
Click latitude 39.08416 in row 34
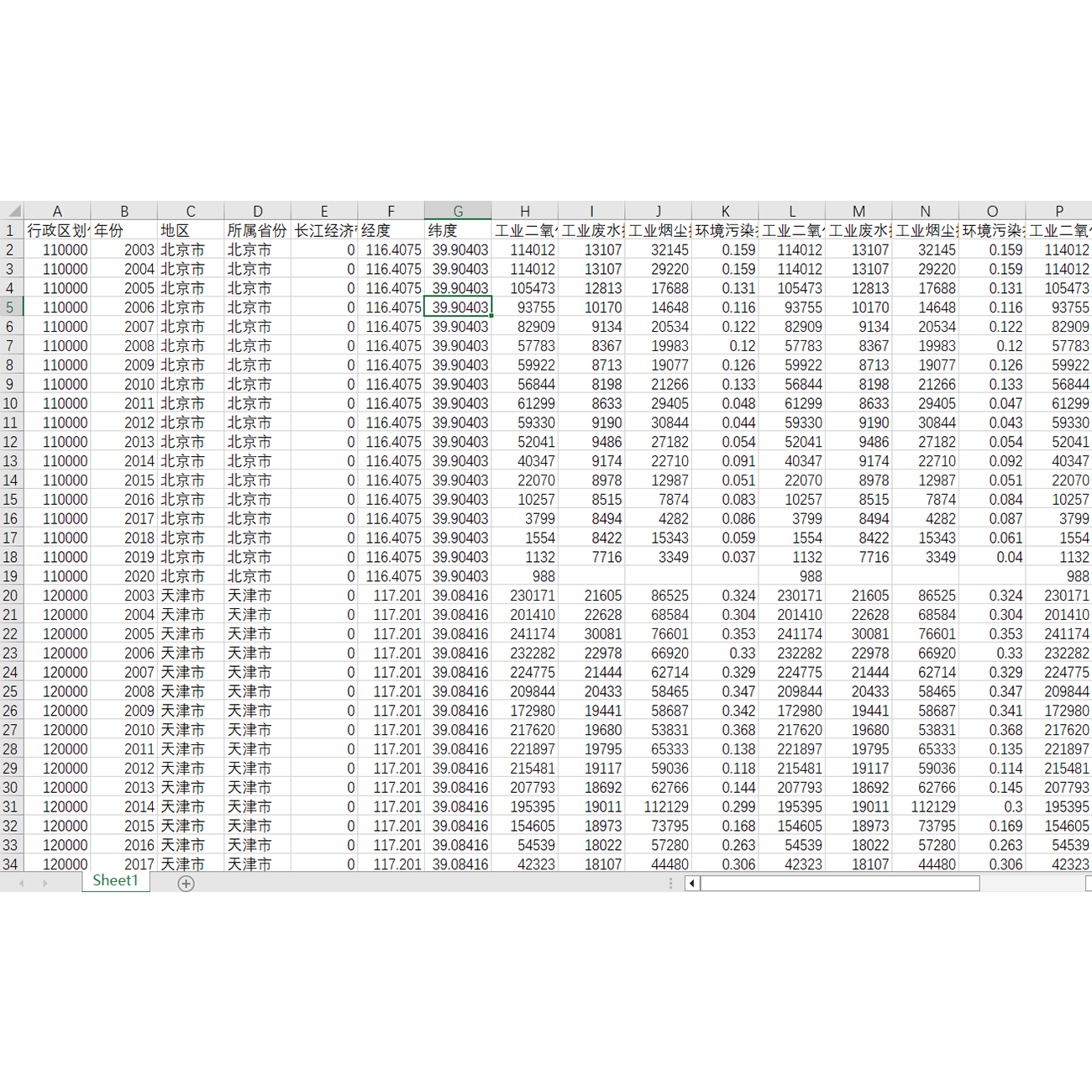tap(458, 864)
